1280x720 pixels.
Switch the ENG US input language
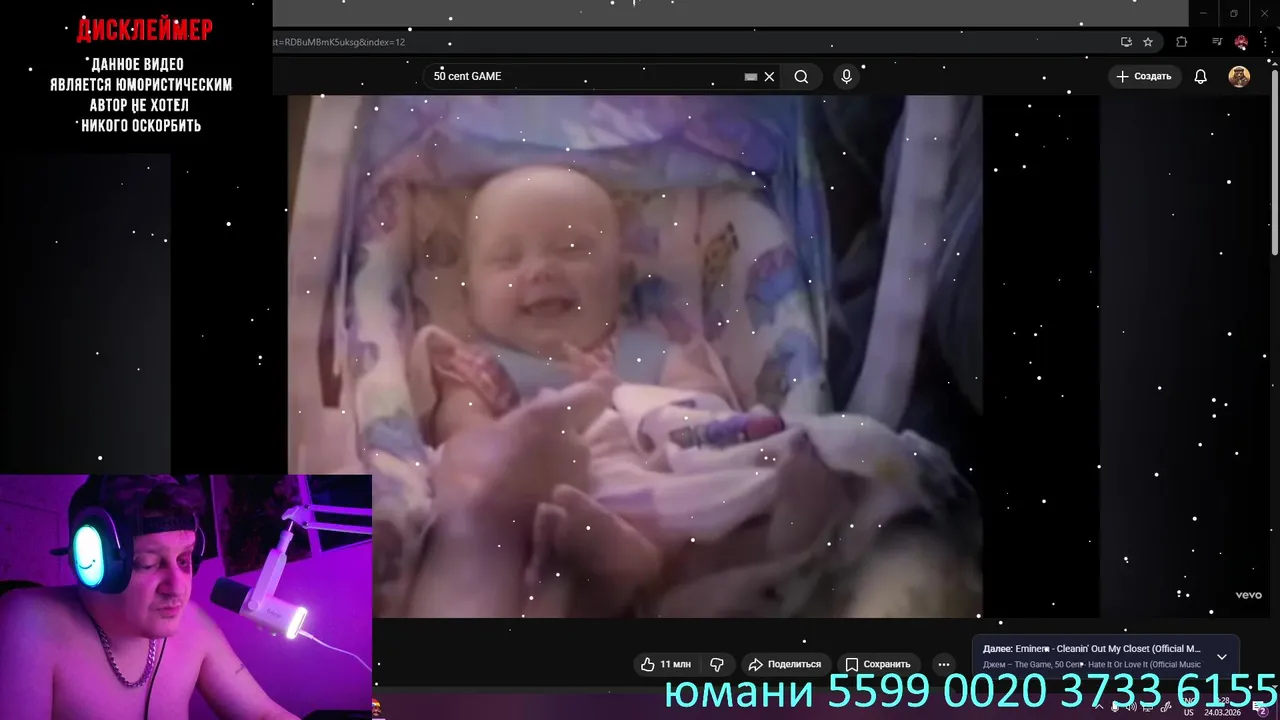point(1188,707)
